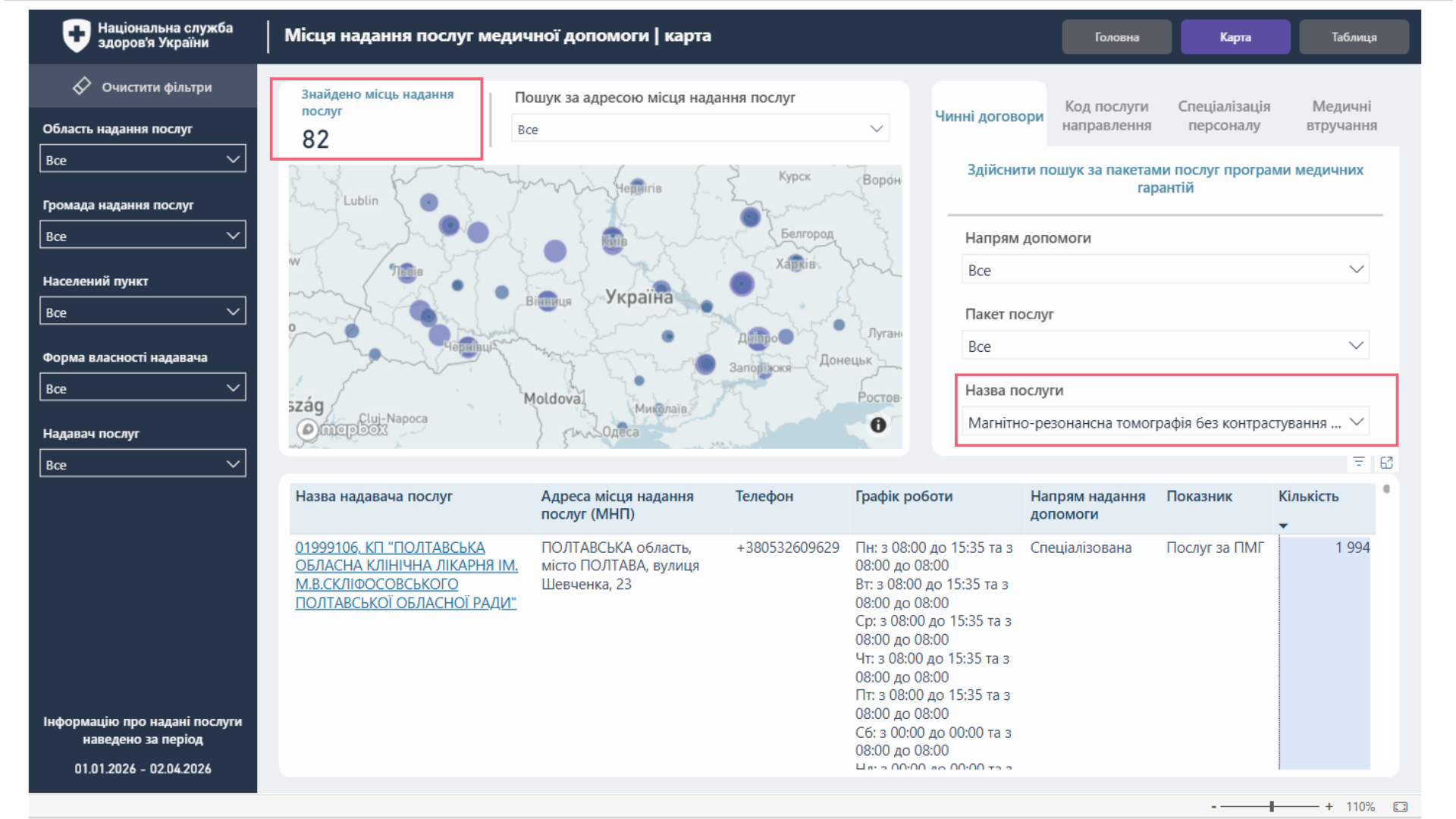Click the sort arrow under Кількість
This screenshot has height=819, width=1456.
(x=1283, y=526)
